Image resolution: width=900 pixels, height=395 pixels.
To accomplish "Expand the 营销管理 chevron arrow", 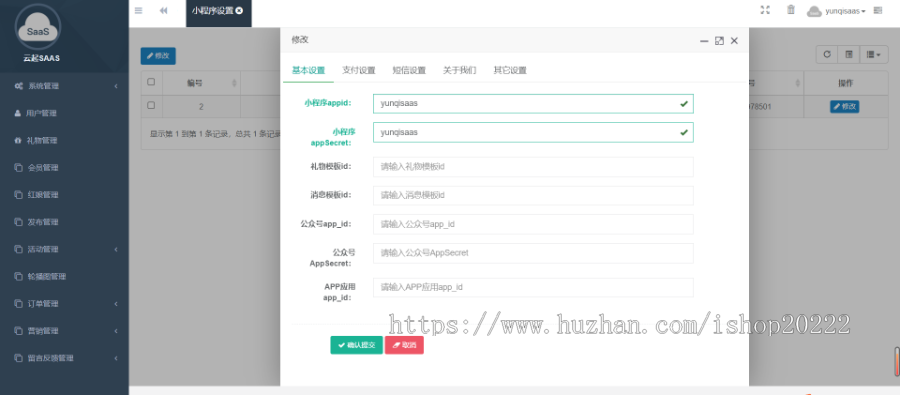I will point(116,331).
